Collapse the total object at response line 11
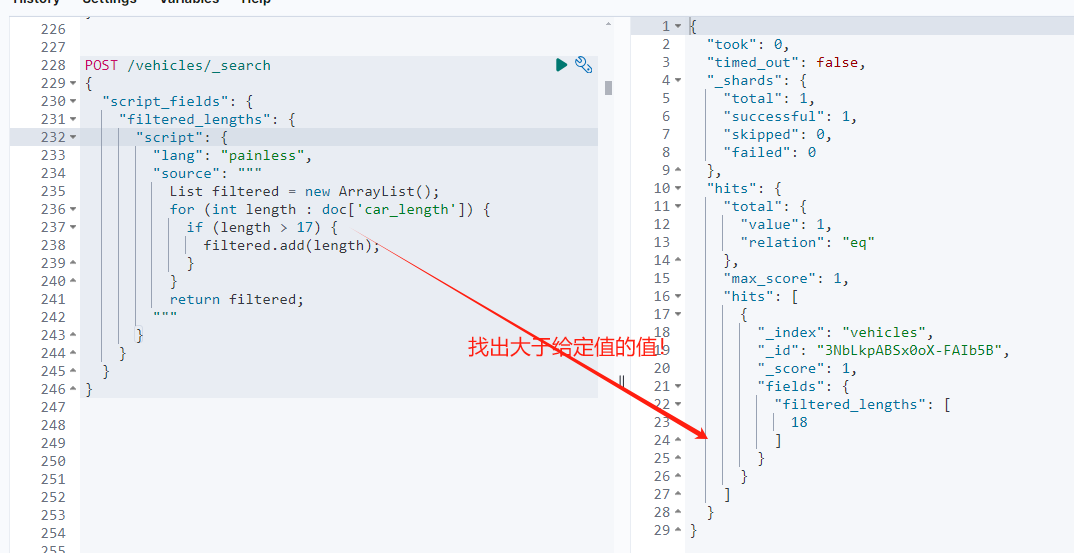Image resolution: width=1074 pixels, height=553 pixels. (678, 206)
